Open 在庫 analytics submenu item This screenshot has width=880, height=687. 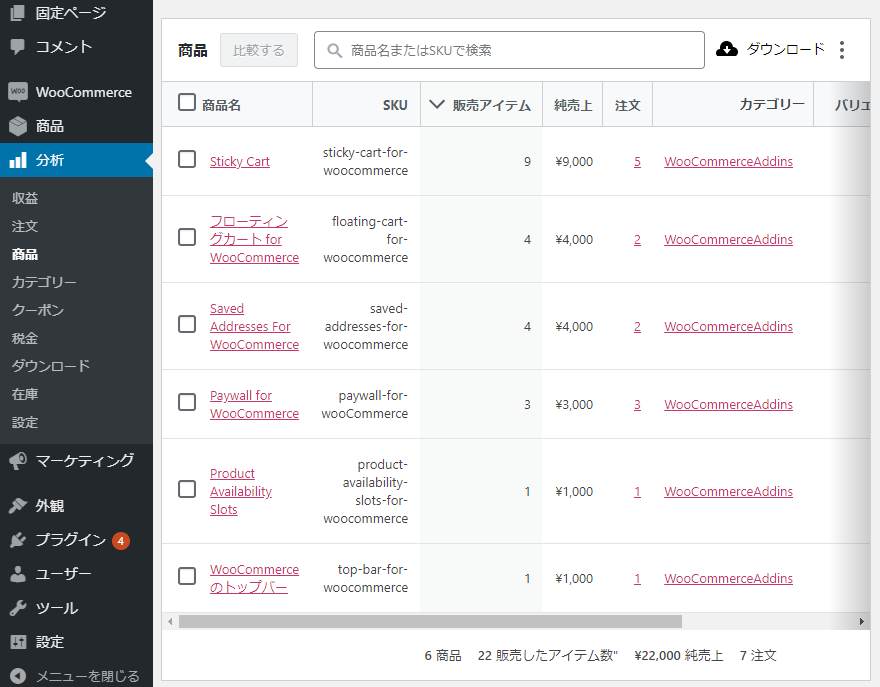click(25, 394)
